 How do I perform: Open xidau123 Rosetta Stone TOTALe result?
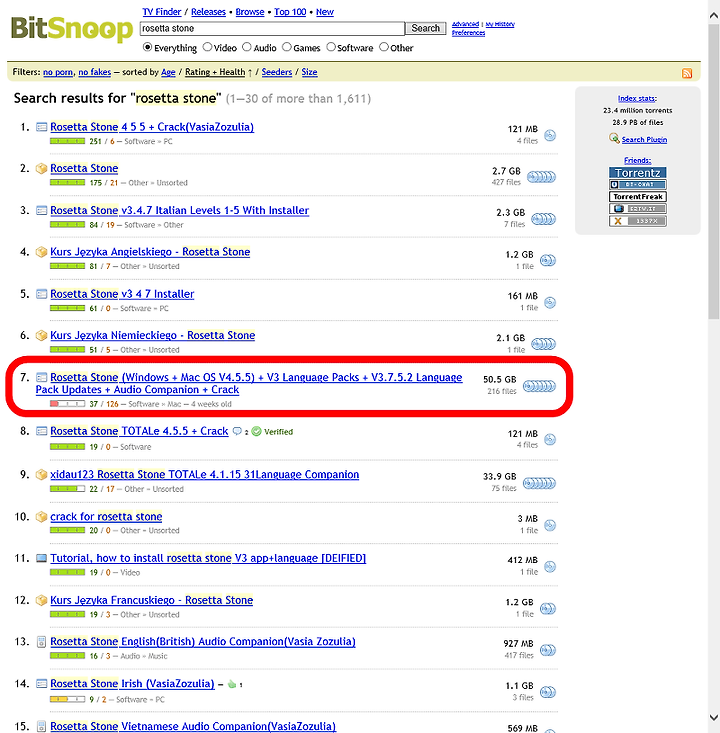tap(205, 474)
